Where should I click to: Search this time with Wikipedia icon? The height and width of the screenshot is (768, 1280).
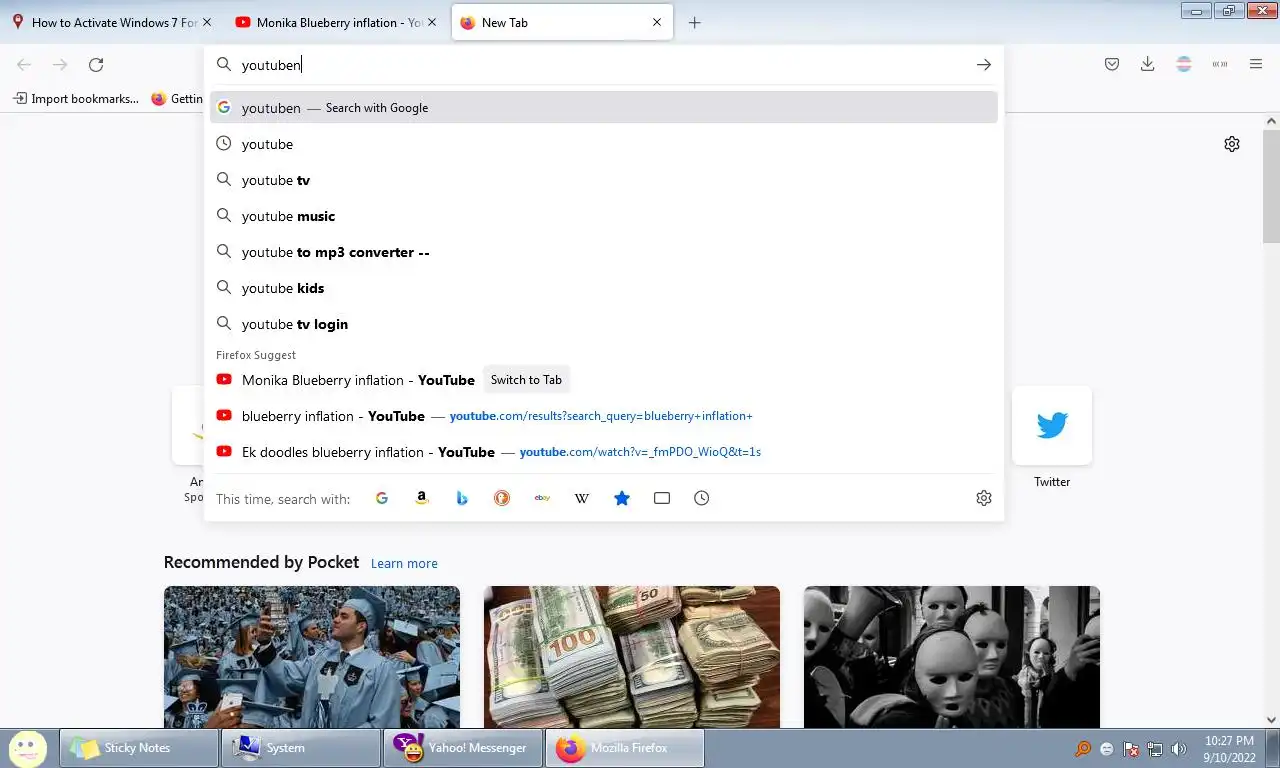(582, 498)
